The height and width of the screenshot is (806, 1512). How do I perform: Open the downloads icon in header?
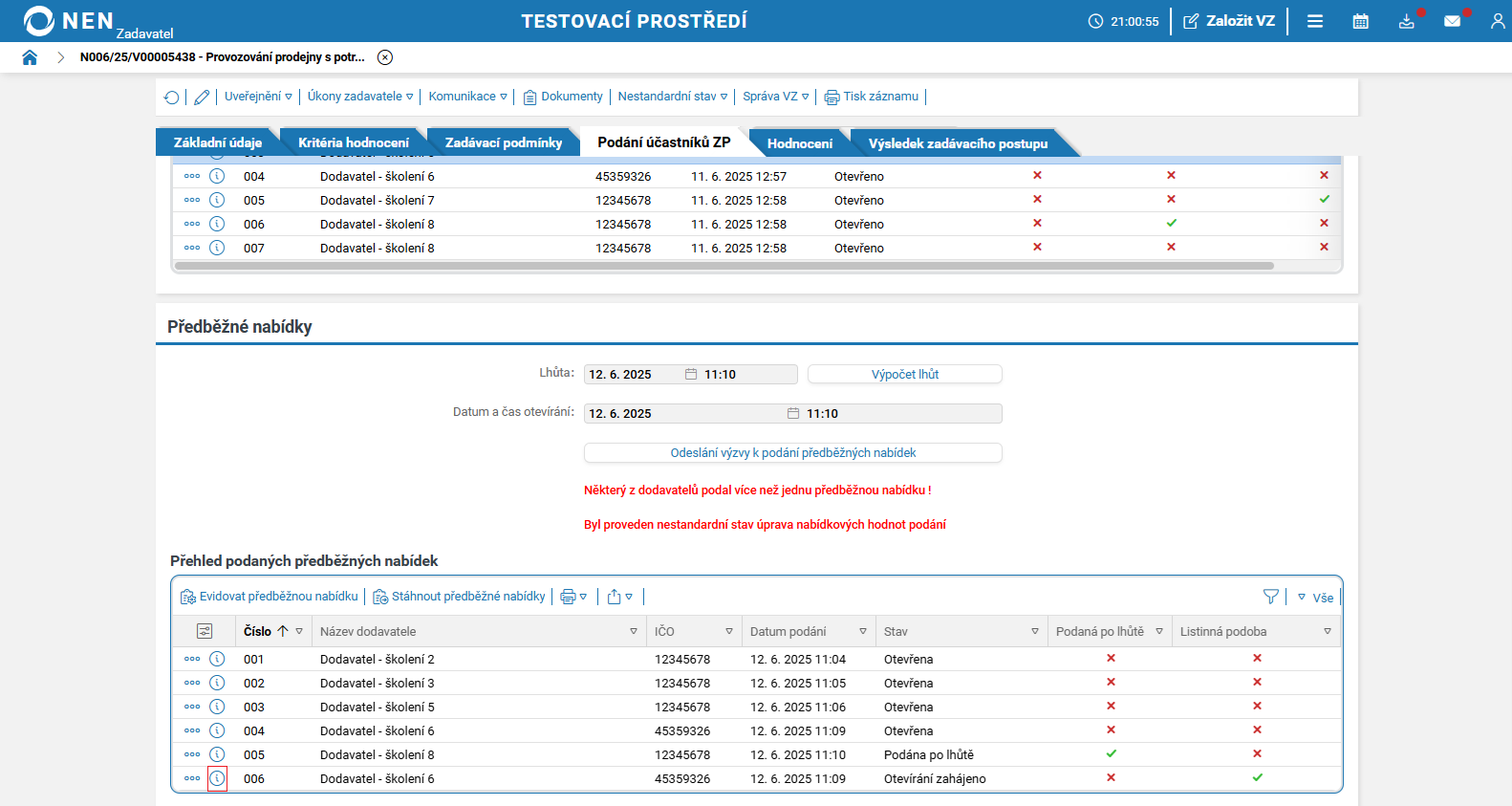coord(1406,21)
